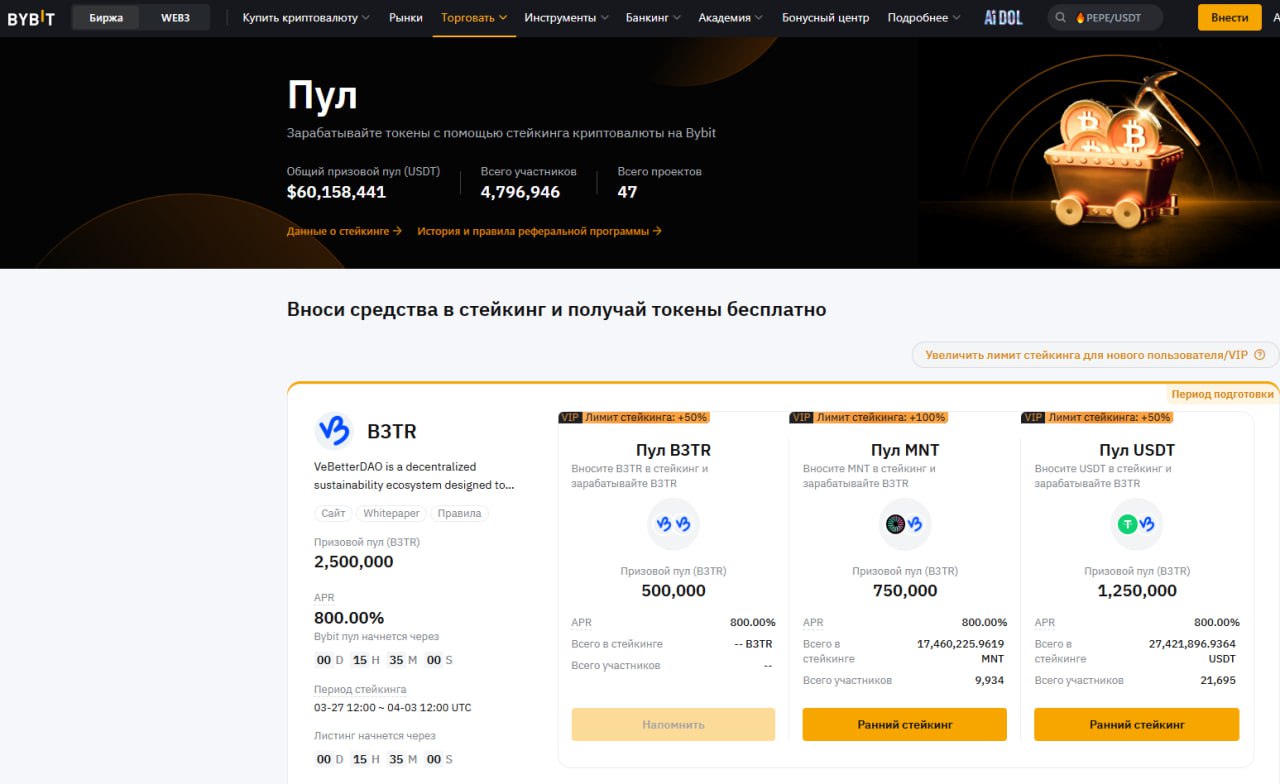Open the Данные о стейкинге link
Screen dimensions: 1280x784
(344, 231)
